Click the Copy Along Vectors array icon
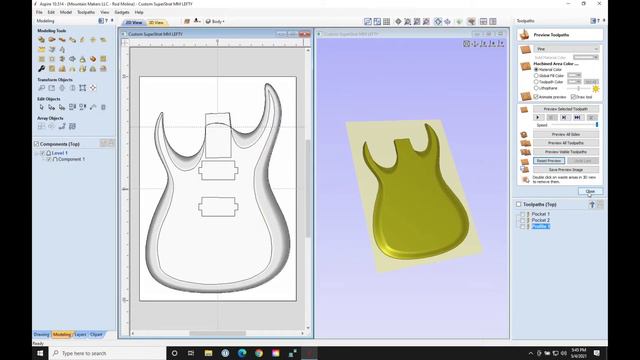640x360 pixels. click(x=62, y=126)
